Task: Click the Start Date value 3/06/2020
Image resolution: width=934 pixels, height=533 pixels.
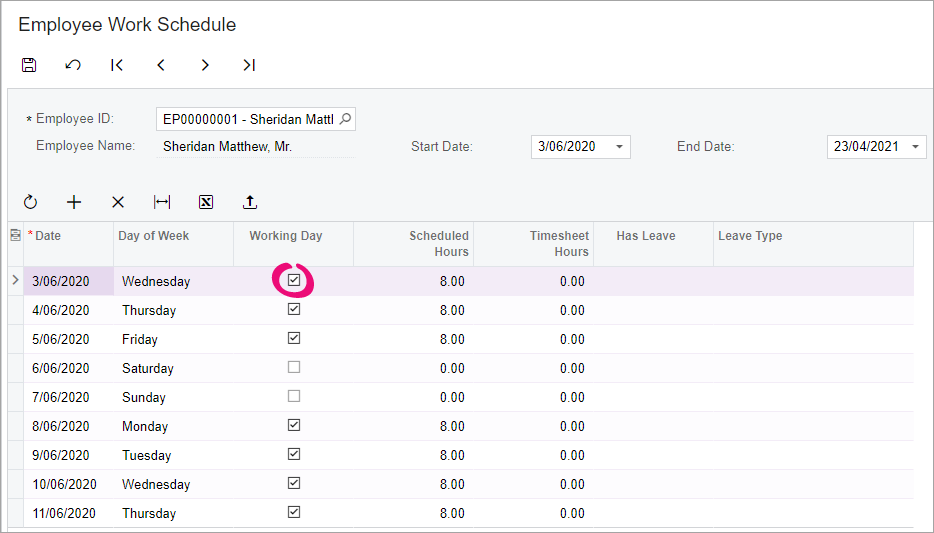Action: pyautogui.click(x=566, y=147)
